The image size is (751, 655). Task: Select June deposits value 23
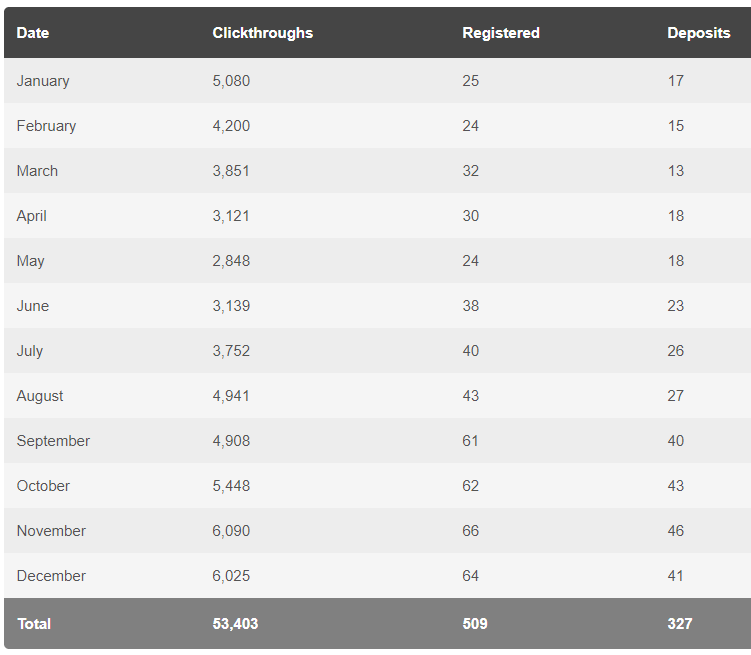click(x=676, y=306)
